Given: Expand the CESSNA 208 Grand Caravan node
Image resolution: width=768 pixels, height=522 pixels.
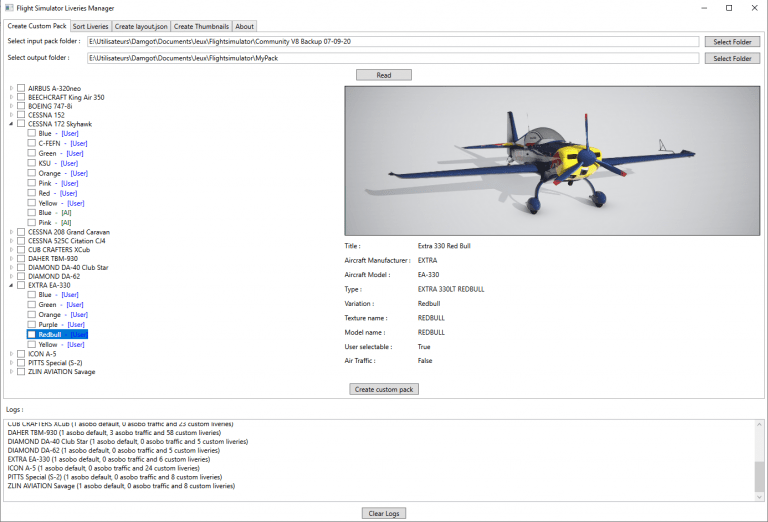Looking at the screenshot, I should pos(11,232).
